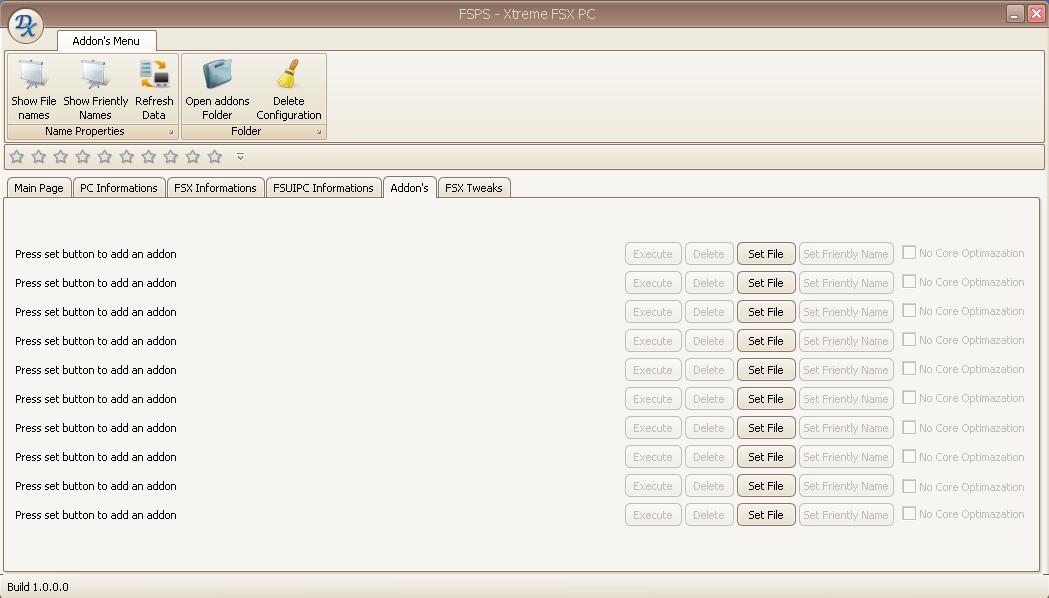Select Set File on the fifth addon row
This screenshot has width=1049, height=598.
tap(766, 370)
